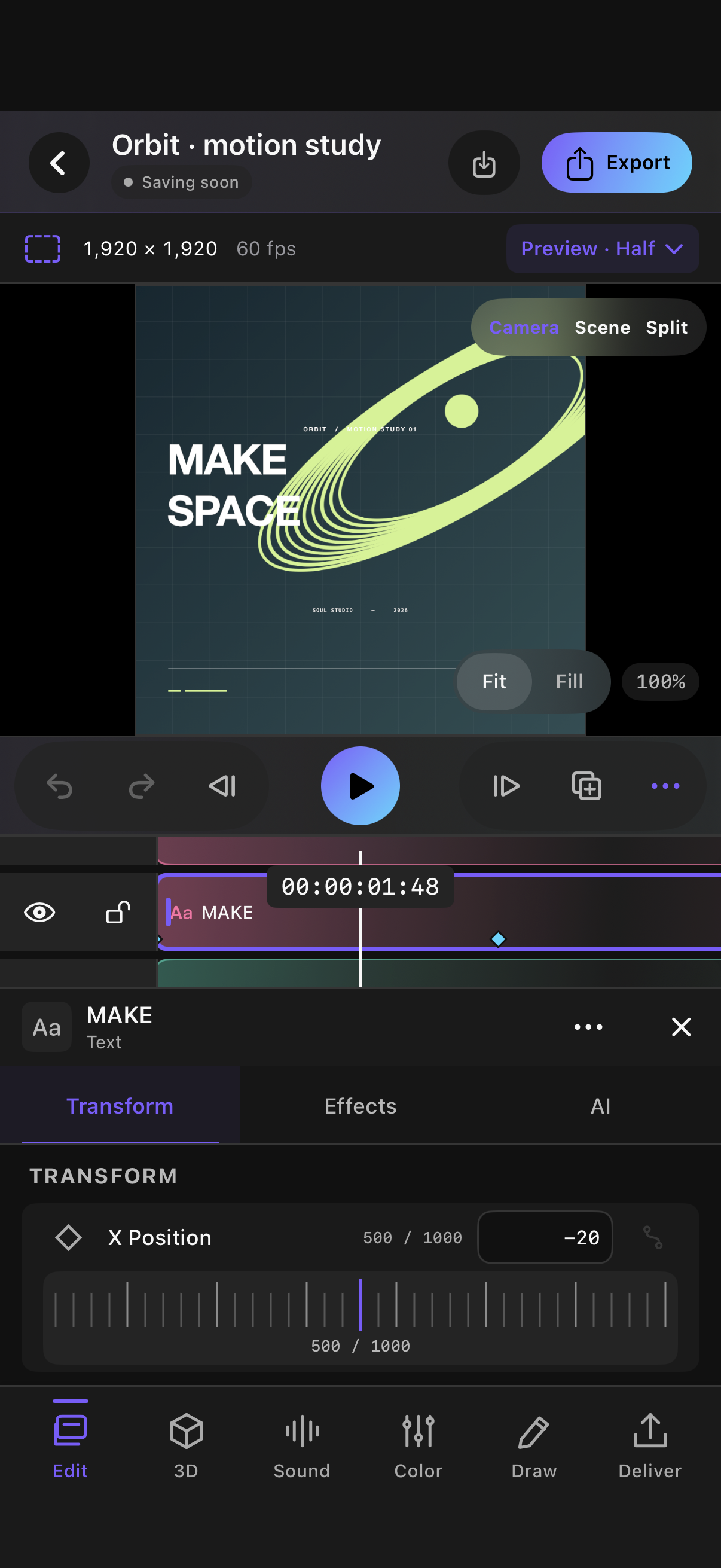Toggle the MAKE layer lock
This screenshot has height=1568, width=721.
click(118, 912)
